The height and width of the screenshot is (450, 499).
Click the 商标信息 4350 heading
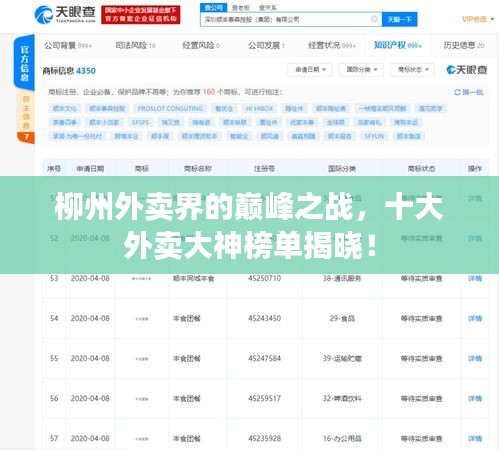tap(69, 71)
